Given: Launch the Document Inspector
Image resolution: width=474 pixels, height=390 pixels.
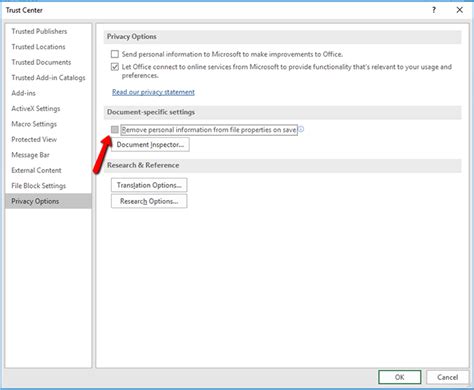Looking at the screenshot, I should [150, 145].
